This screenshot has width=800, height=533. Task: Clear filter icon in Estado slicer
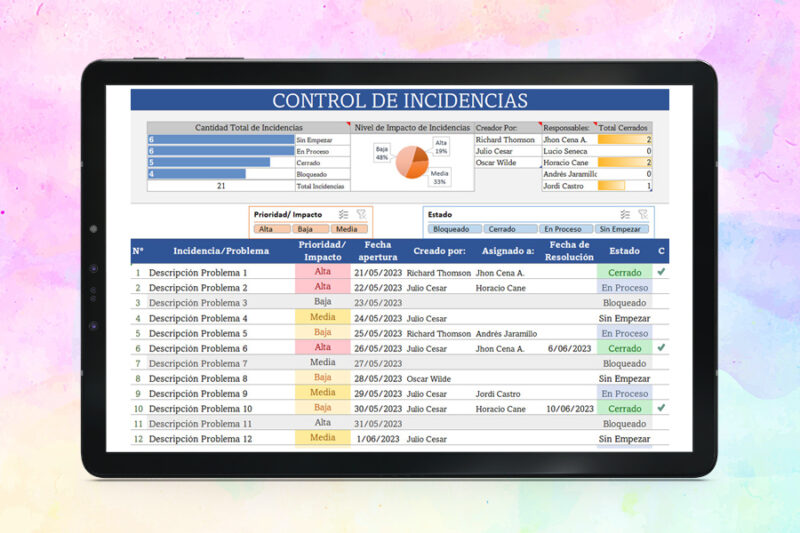click(x=643, y=215)
